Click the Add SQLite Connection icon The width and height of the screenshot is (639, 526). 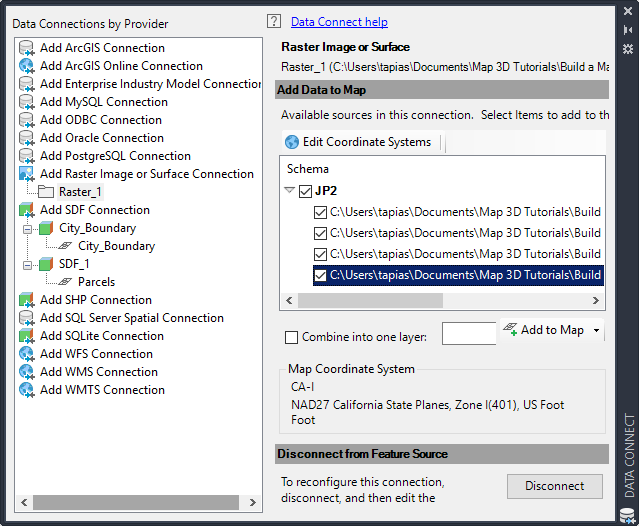click(27, 336)
